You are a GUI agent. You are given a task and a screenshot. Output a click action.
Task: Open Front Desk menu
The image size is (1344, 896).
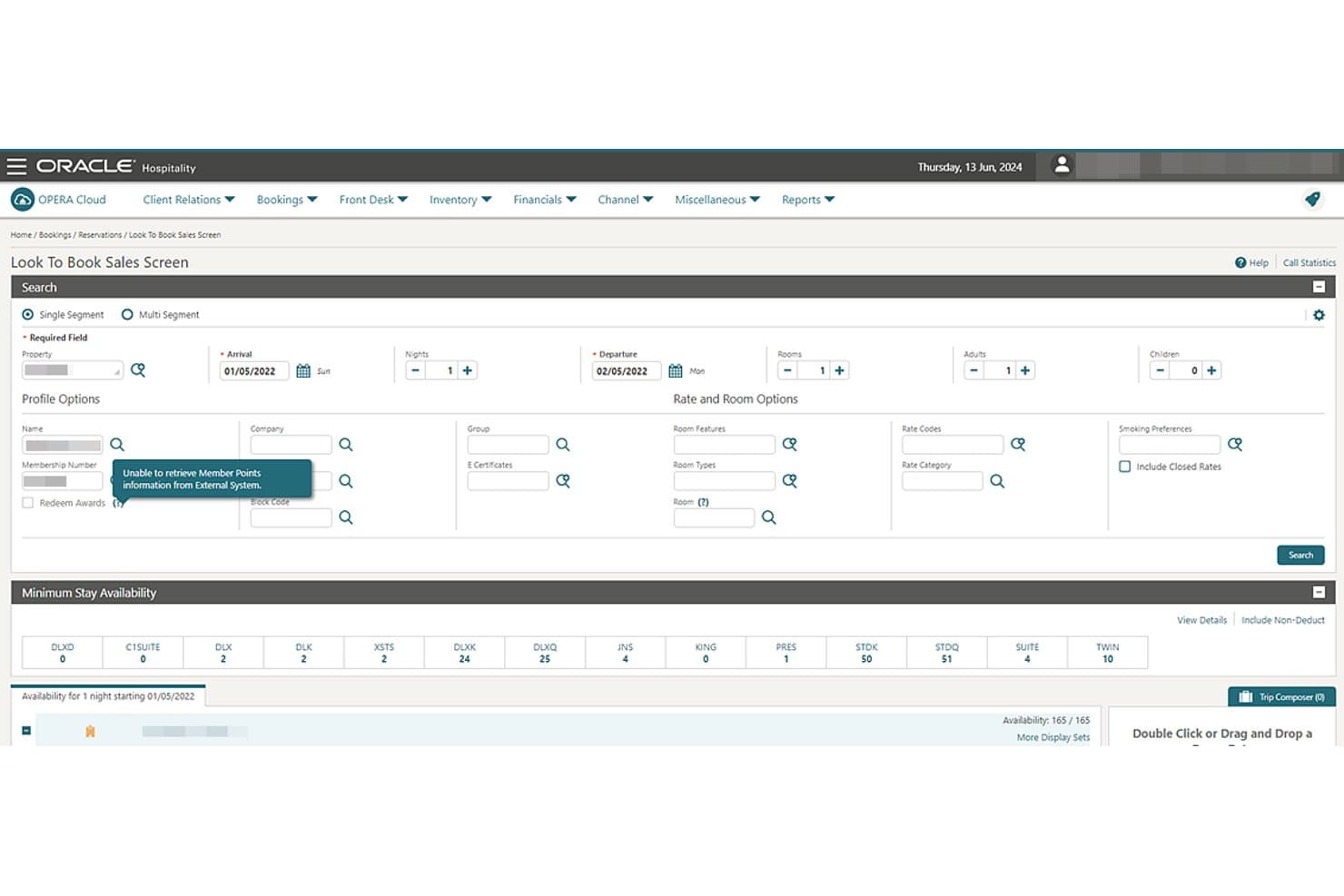click(373, 200)
